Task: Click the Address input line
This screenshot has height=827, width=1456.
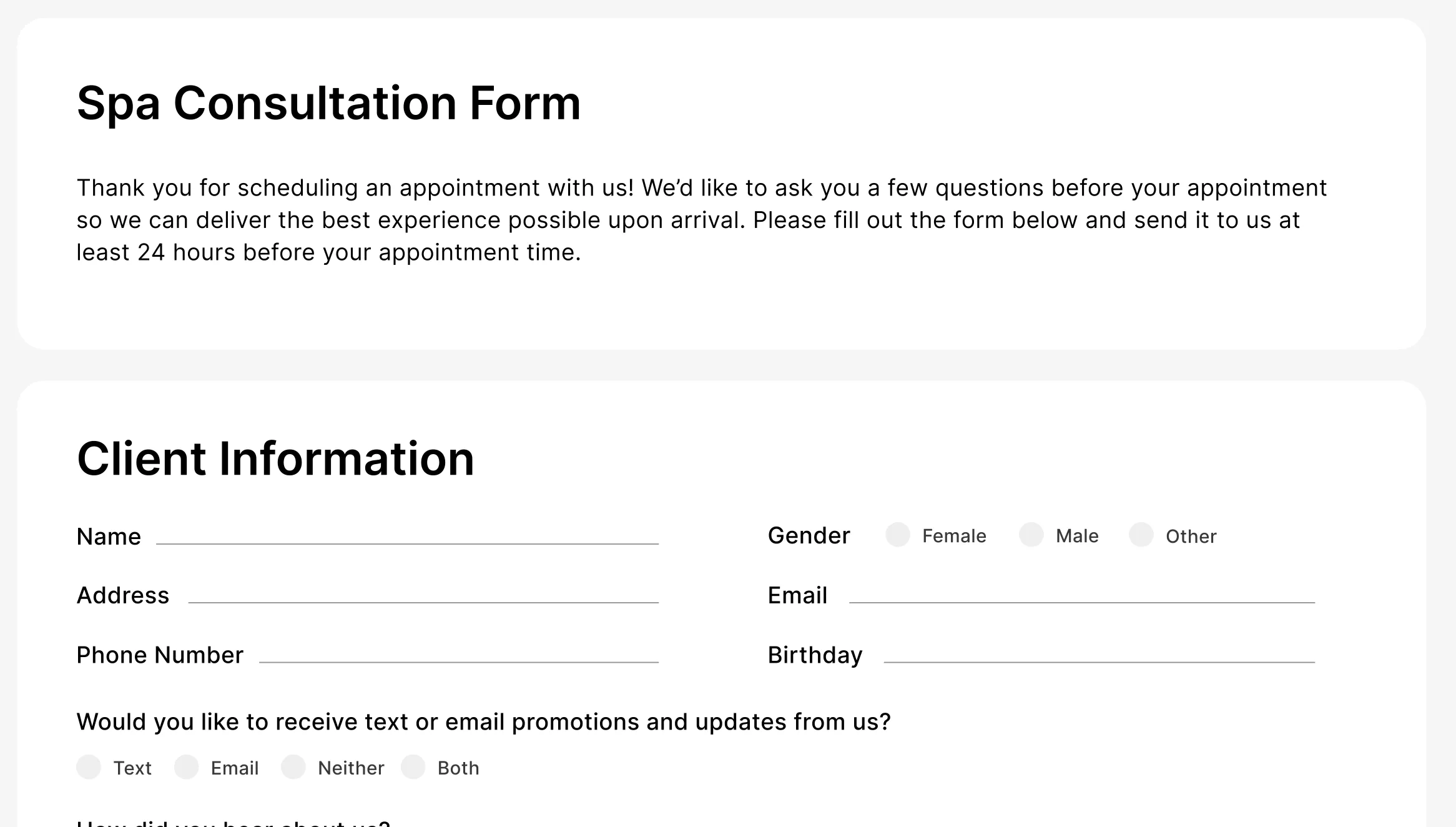Action: click(x=425, y=604)
